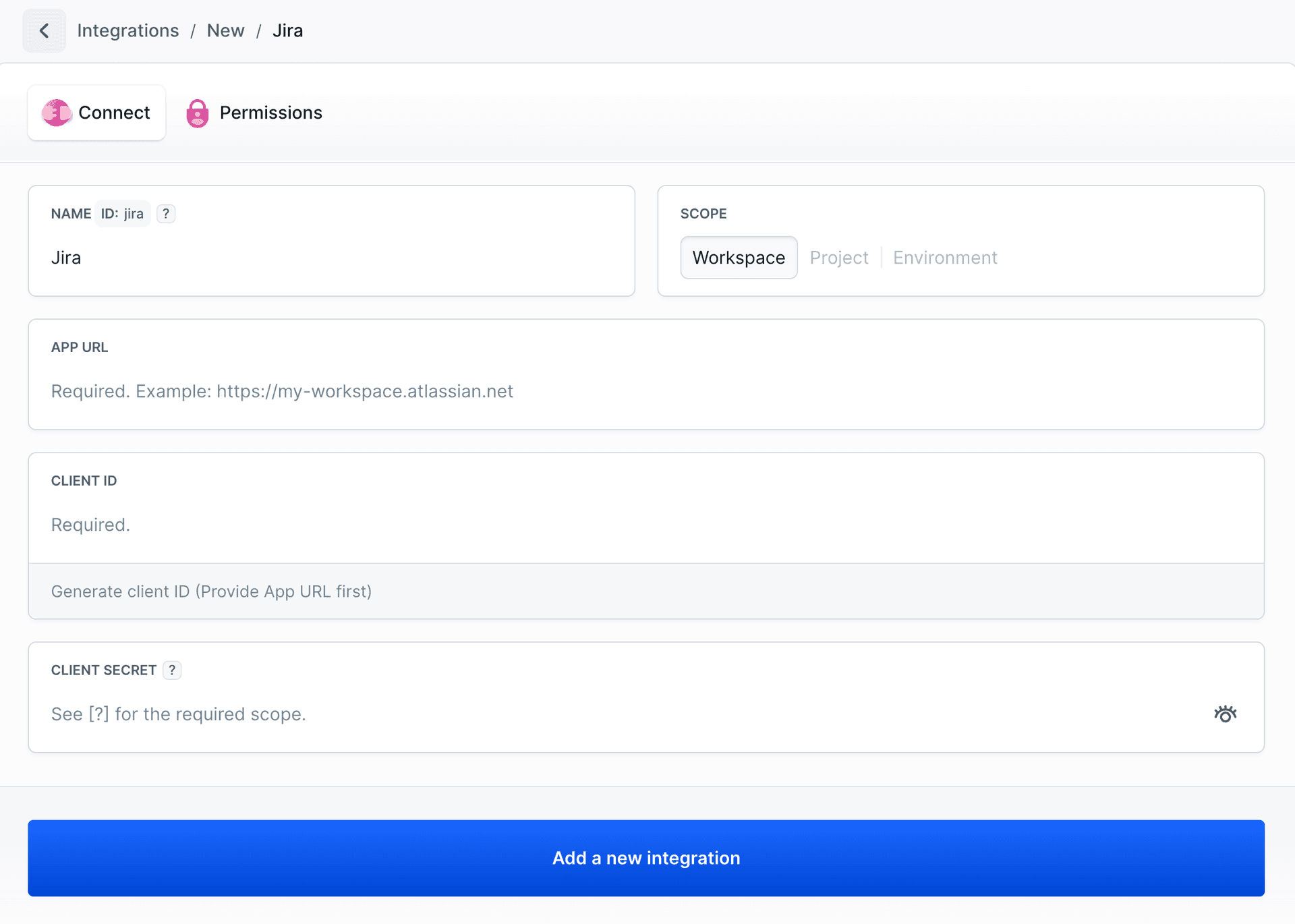This screenshot has width=1295, height=924.
Task: Reveal the client secret with the eye icon
Action: point(1225,714)
